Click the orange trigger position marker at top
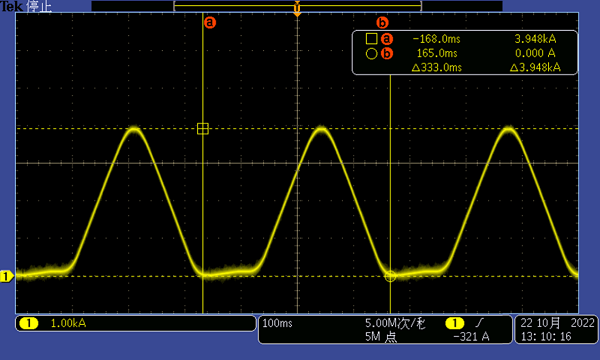Viewport: 600px width, 360px height. [297, 9]
